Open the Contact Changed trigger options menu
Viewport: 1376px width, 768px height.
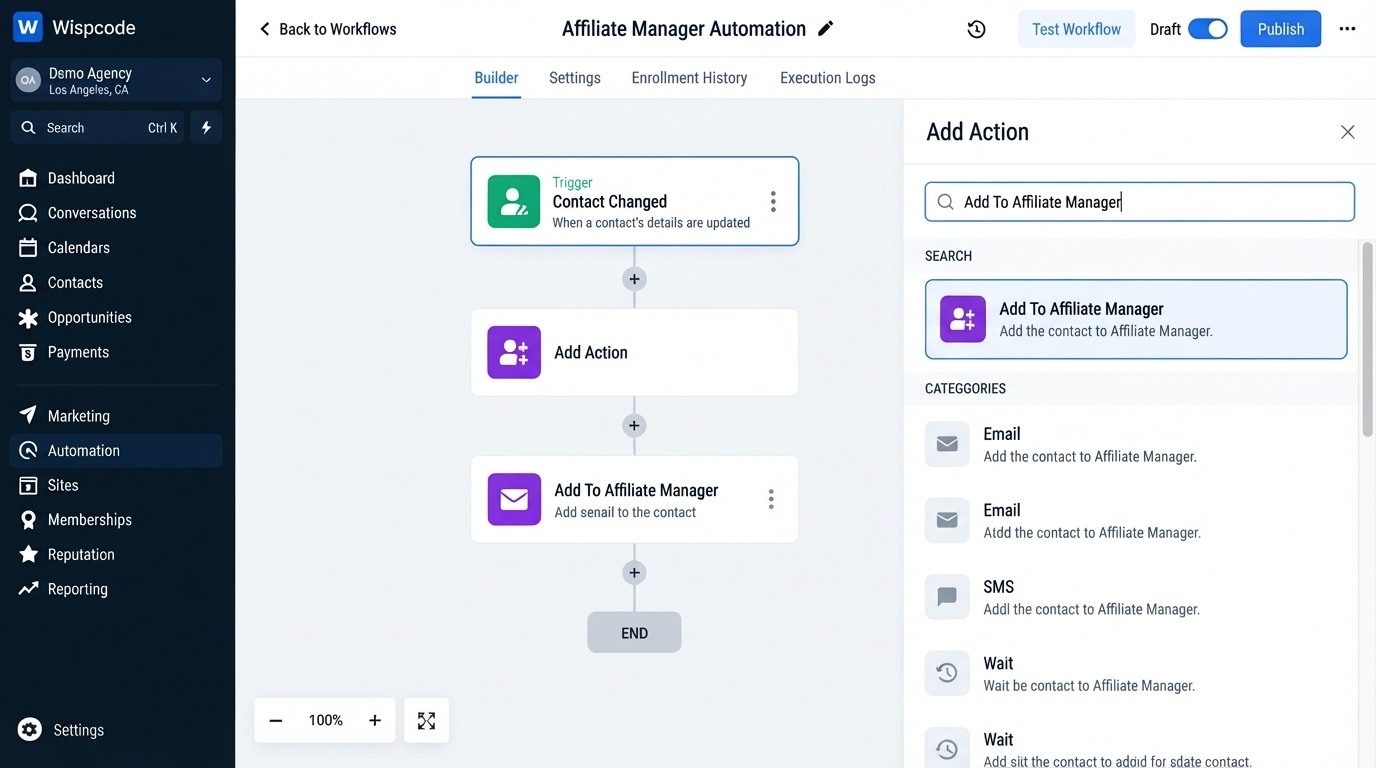click(773, 202)
